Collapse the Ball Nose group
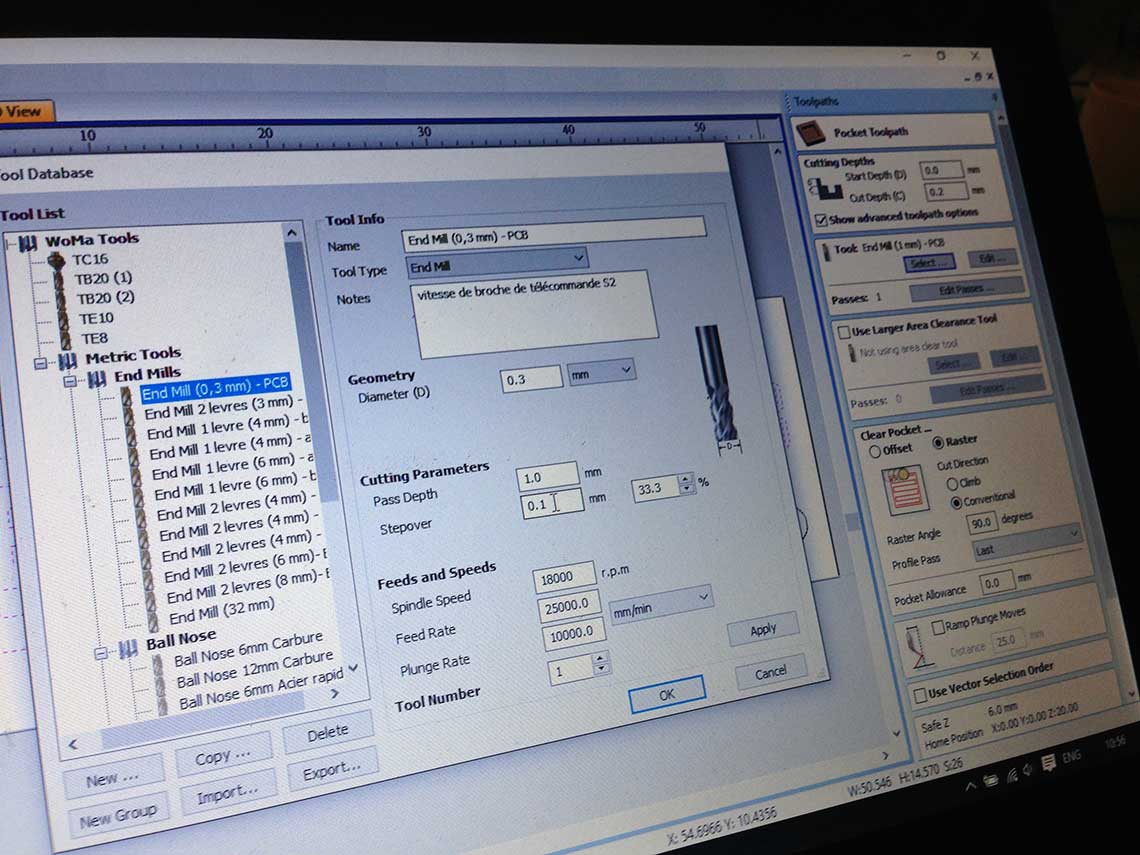1140x855 pixels. pos(101,653)
